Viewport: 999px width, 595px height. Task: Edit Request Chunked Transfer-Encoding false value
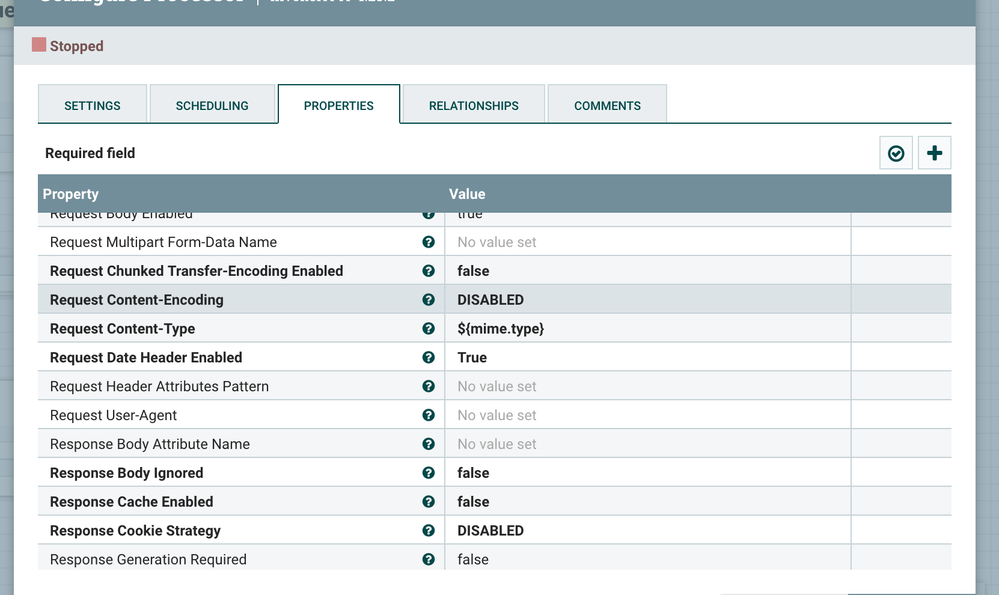[x=647, y=271]
